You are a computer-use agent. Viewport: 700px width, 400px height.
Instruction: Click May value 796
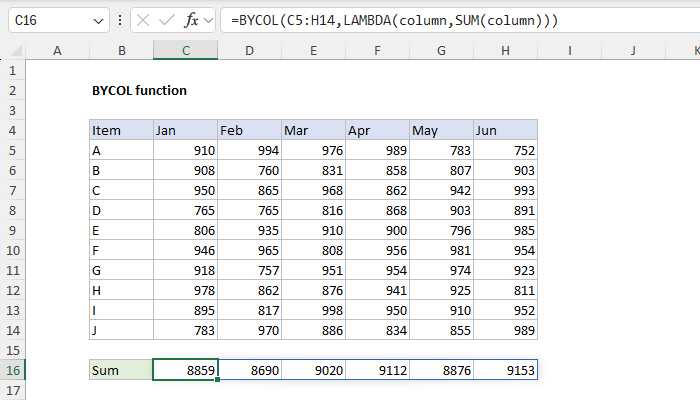(442, 230)
